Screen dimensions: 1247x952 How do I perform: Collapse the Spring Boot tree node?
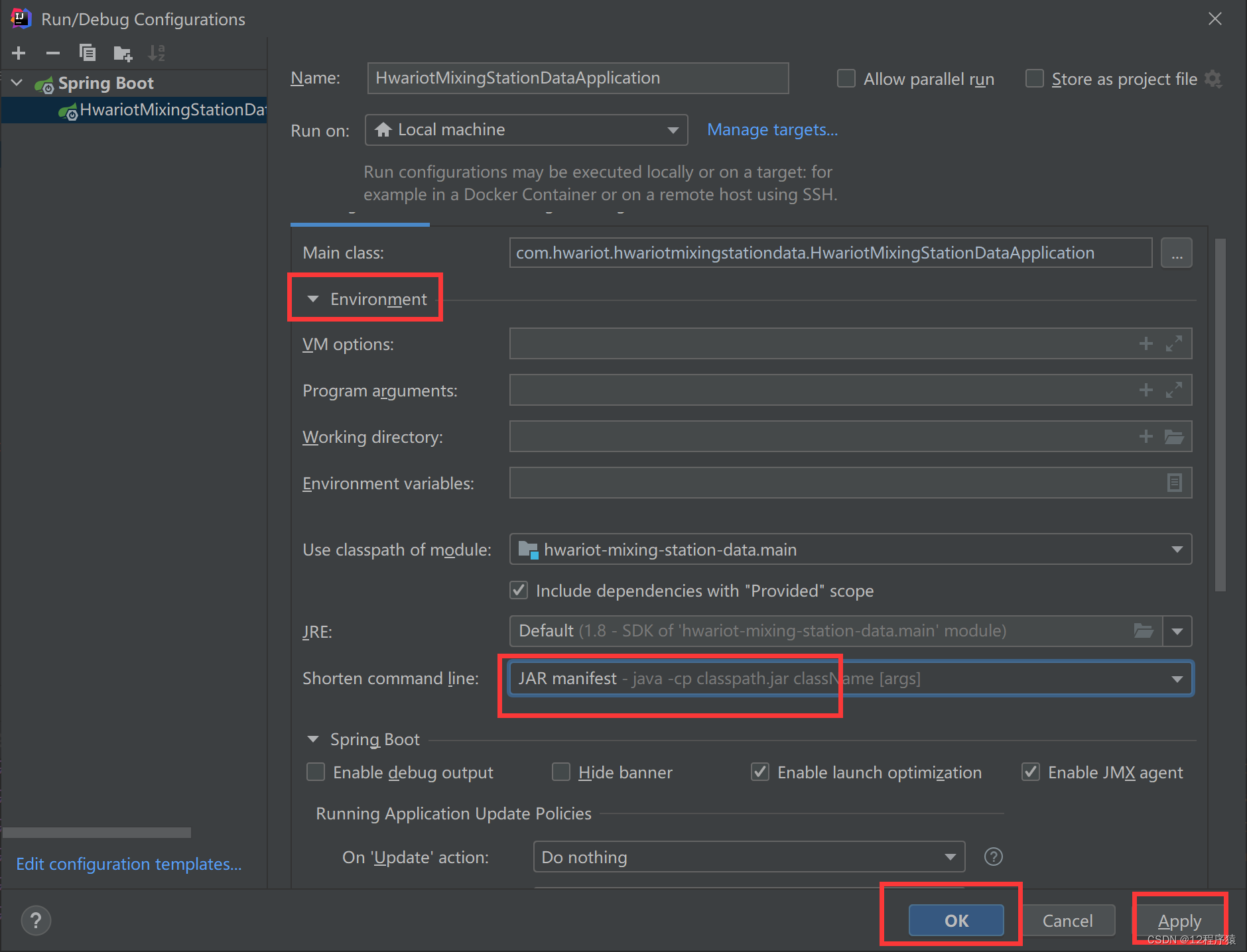pos(17,83)
